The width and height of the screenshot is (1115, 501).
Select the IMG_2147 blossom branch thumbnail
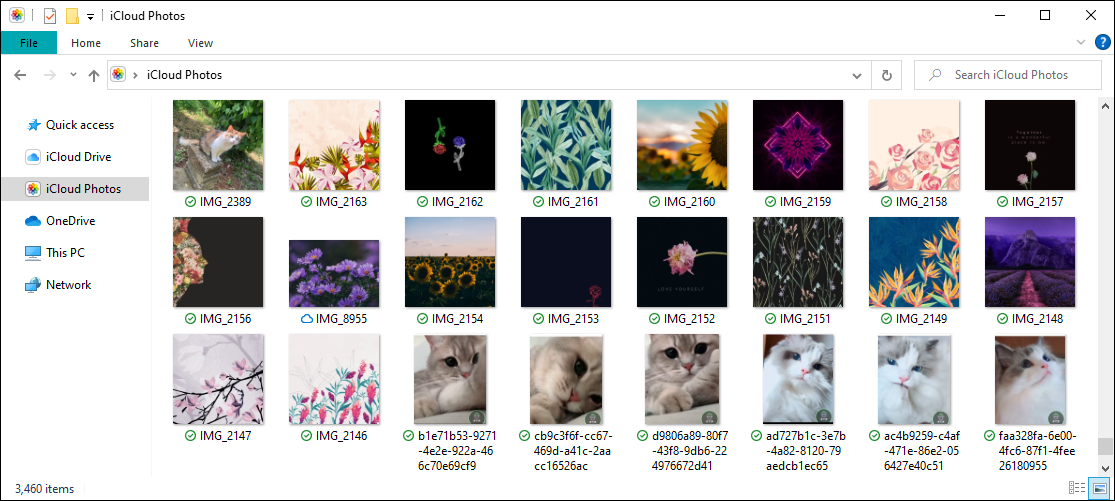(218, 379)
